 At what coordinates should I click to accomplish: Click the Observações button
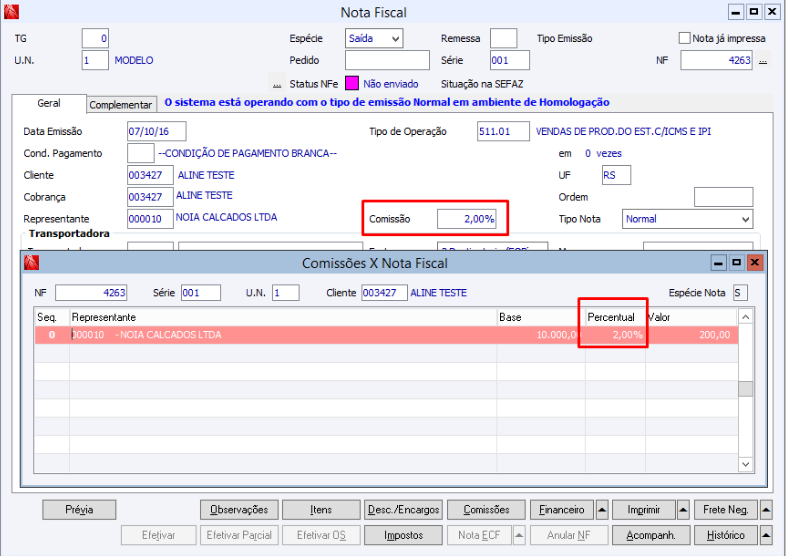pos(239,510)
